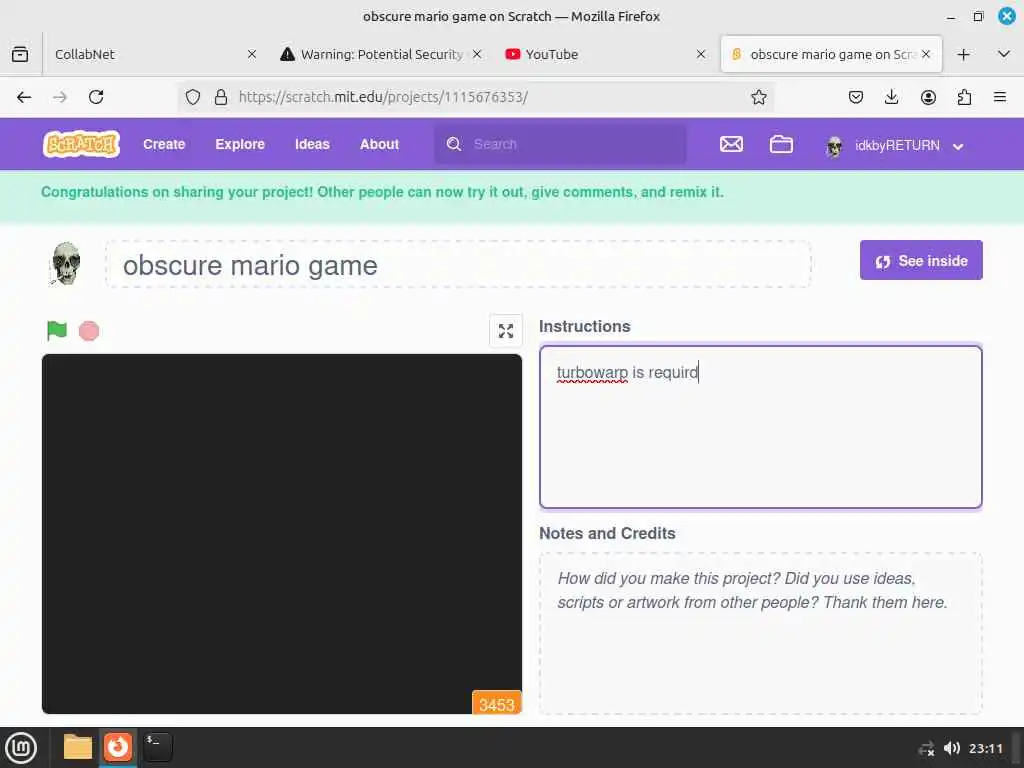Go back with the Firefox back arrow

(24, 97)
